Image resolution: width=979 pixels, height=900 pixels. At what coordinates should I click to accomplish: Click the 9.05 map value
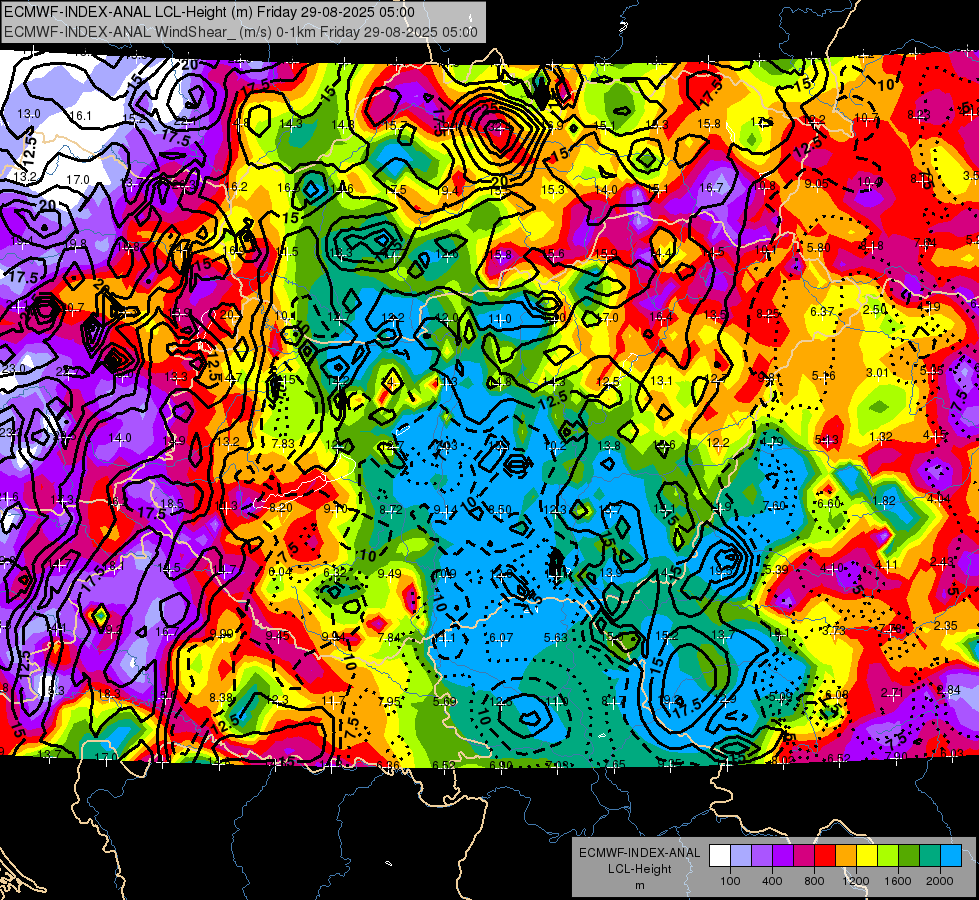click(x=816, y=183)
